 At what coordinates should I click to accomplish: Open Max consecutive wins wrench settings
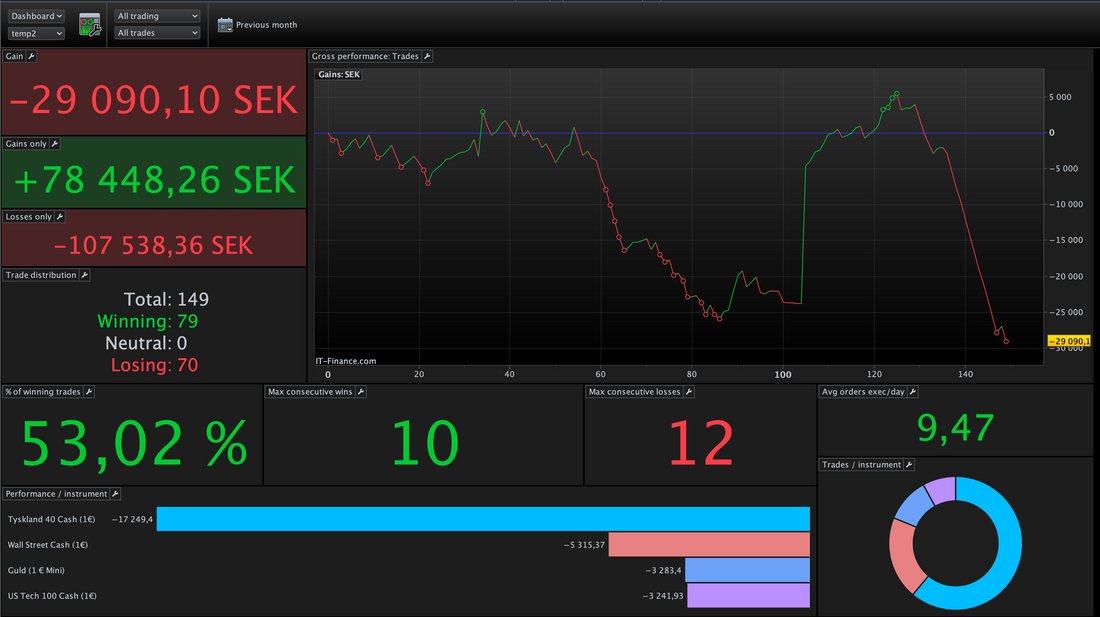point(361,392)
